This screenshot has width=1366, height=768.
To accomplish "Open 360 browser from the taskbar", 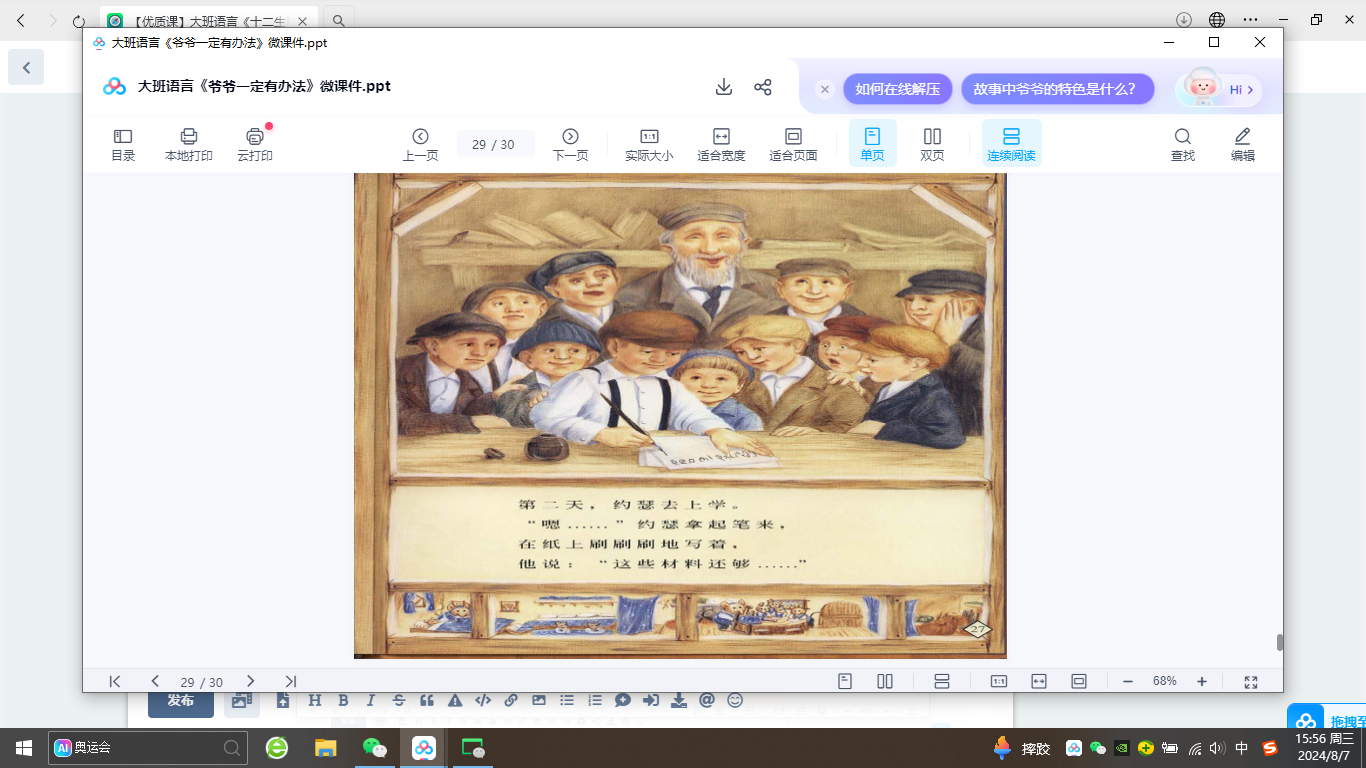I will coord(277,747).
